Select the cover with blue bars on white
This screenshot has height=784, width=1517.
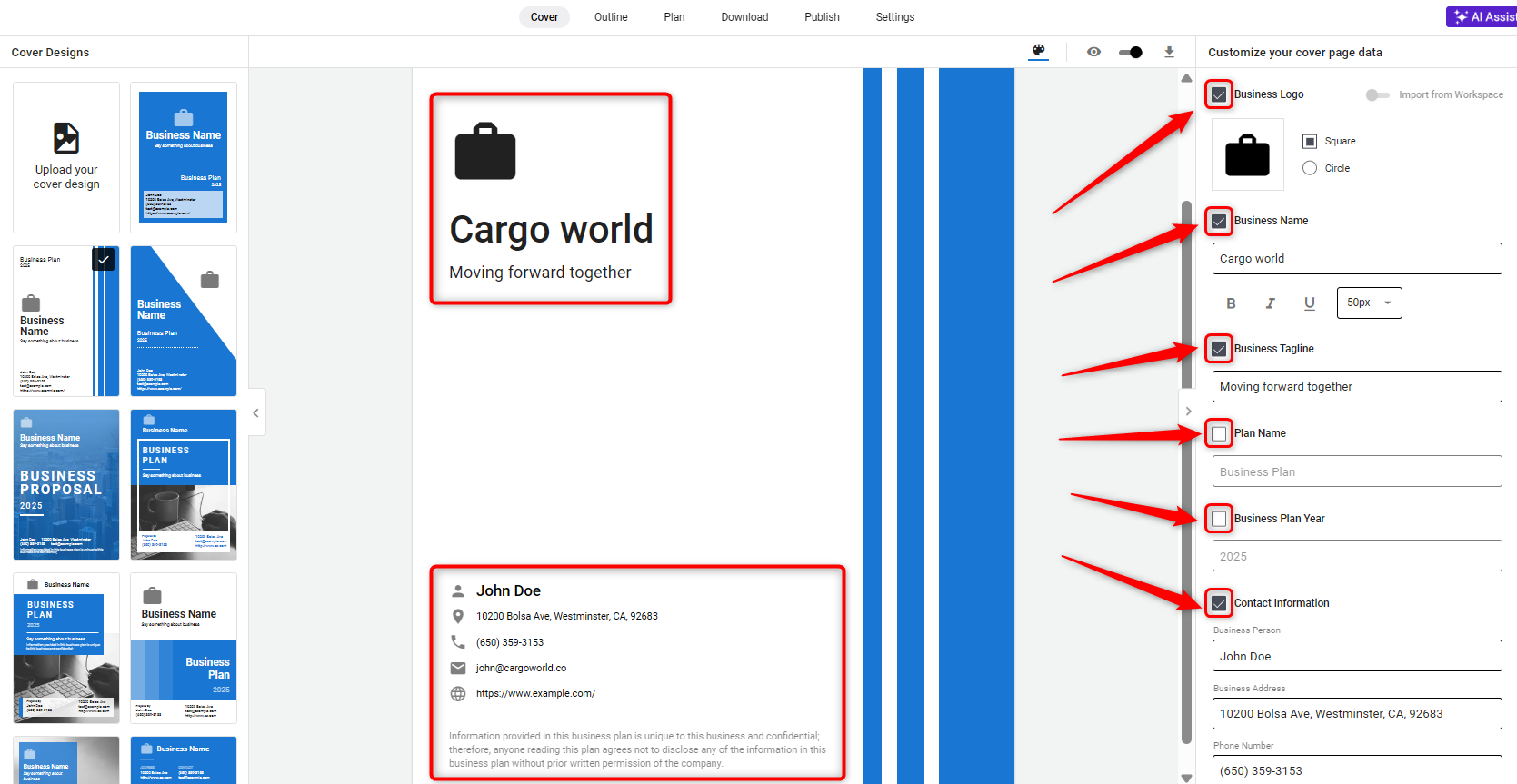(184, 648)
